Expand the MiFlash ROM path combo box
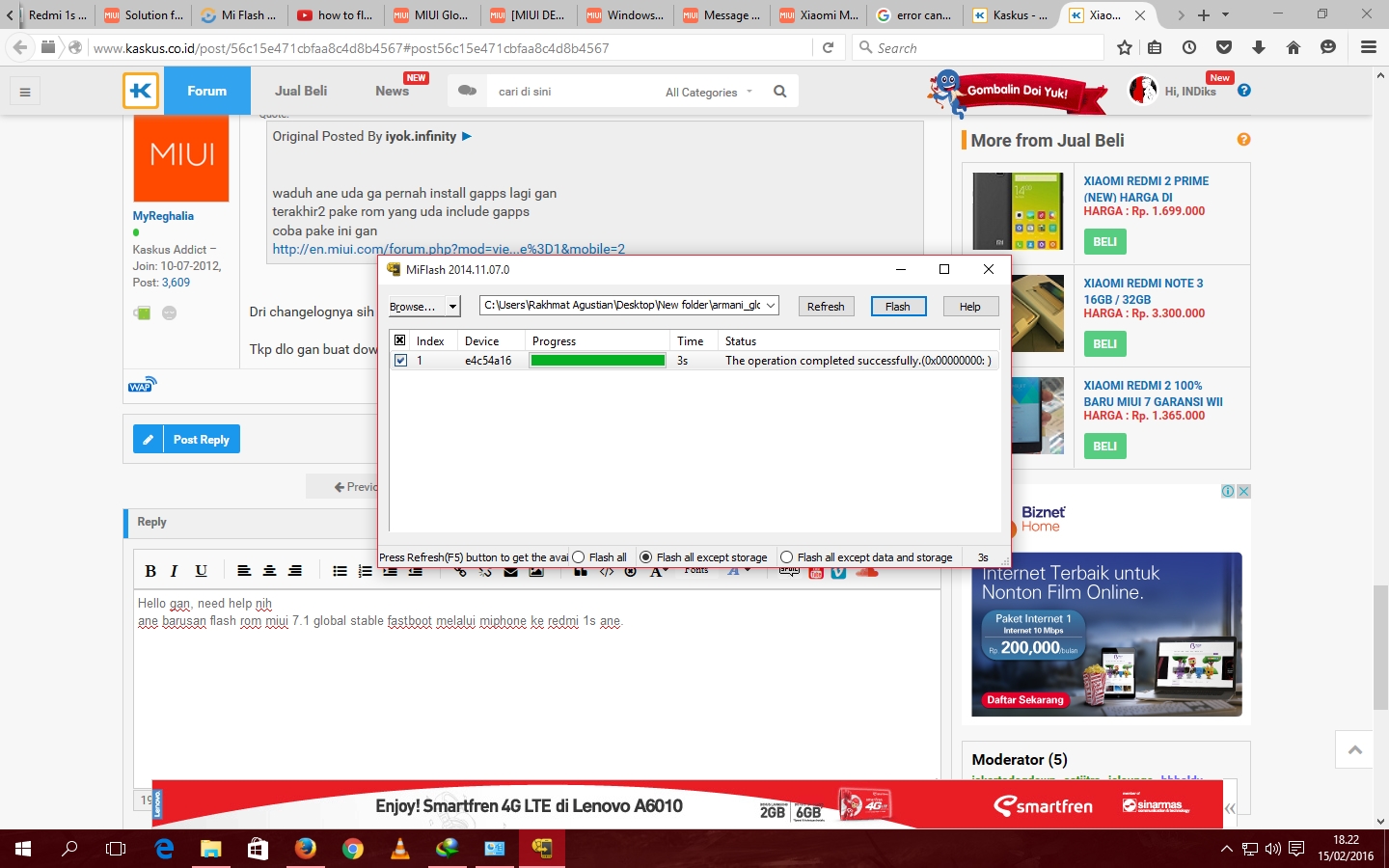Image resolution: width=1389 pixels, height=868 pixels. [771, 306]
